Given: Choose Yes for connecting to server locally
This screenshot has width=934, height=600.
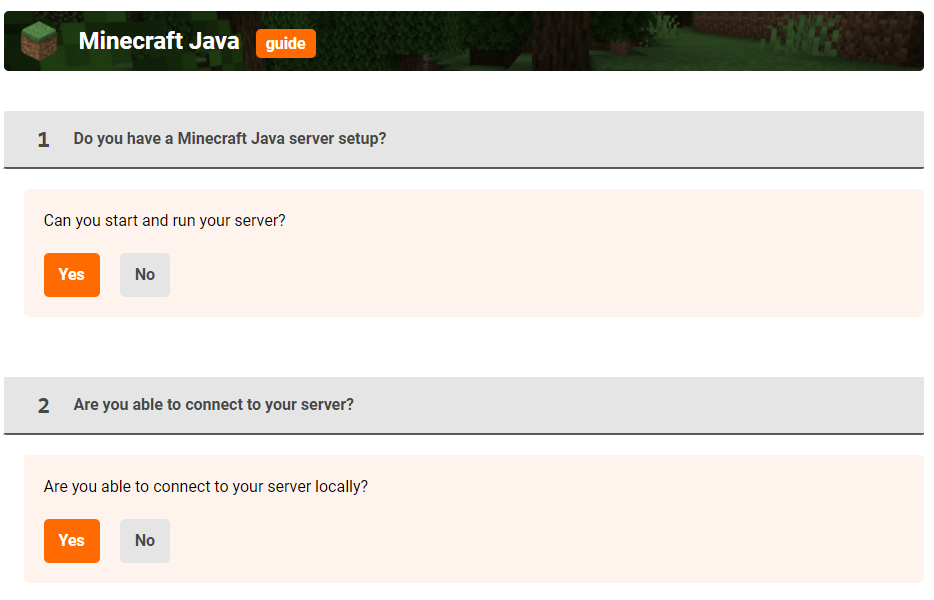Looking at the screenshot, I should [71, 541].
